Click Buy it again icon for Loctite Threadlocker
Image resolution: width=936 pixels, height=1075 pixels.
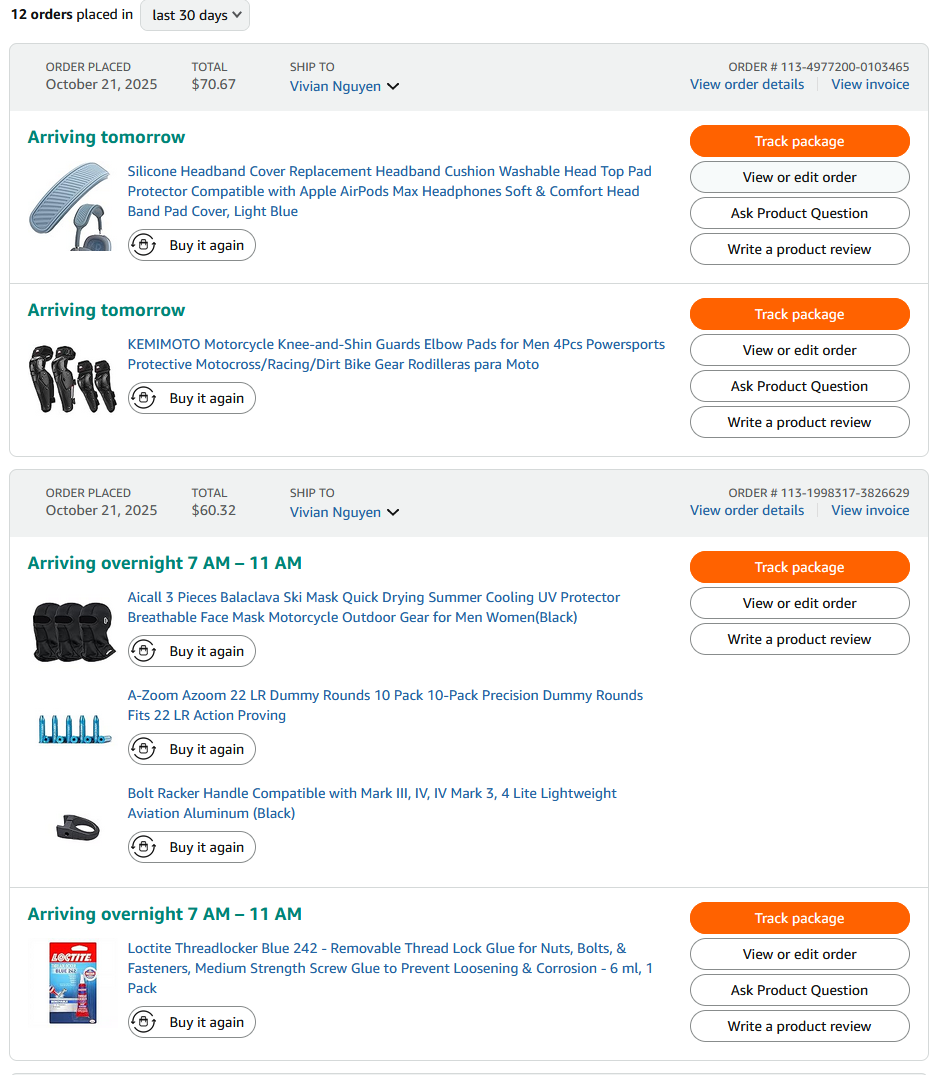144,1022
